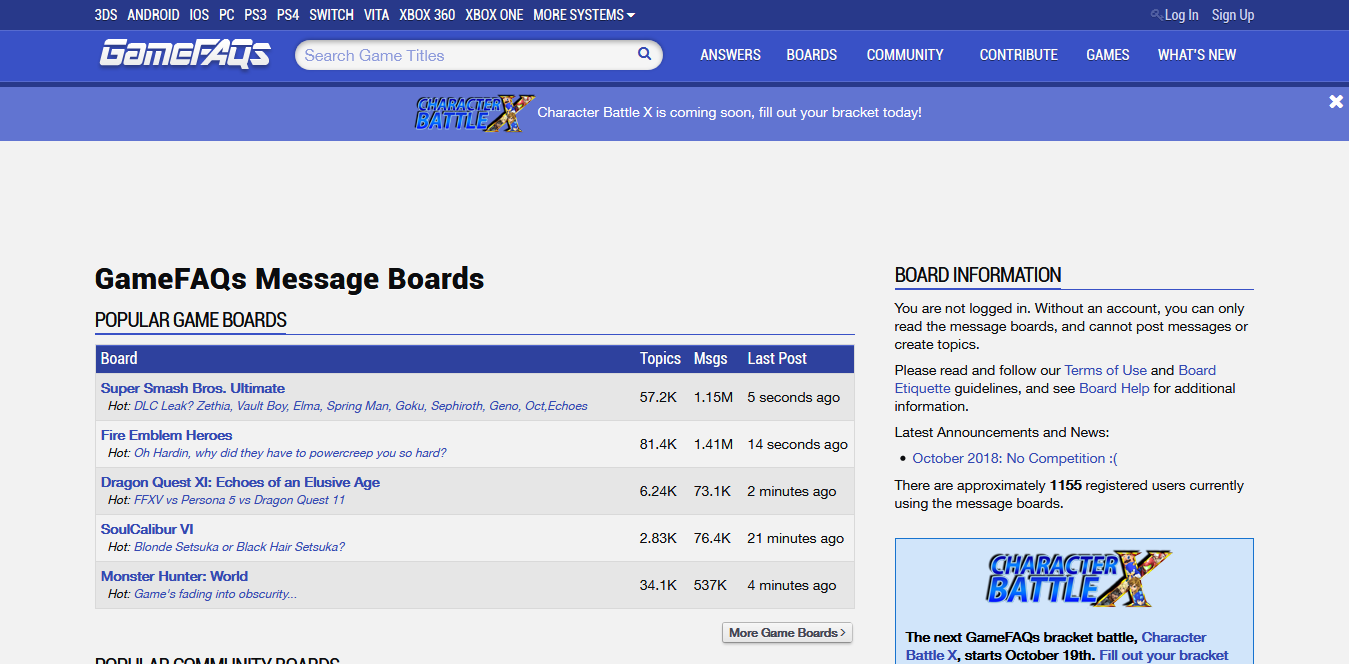
Task: Click the key icon beside Log In
Action: click(x=1156, y=15)
